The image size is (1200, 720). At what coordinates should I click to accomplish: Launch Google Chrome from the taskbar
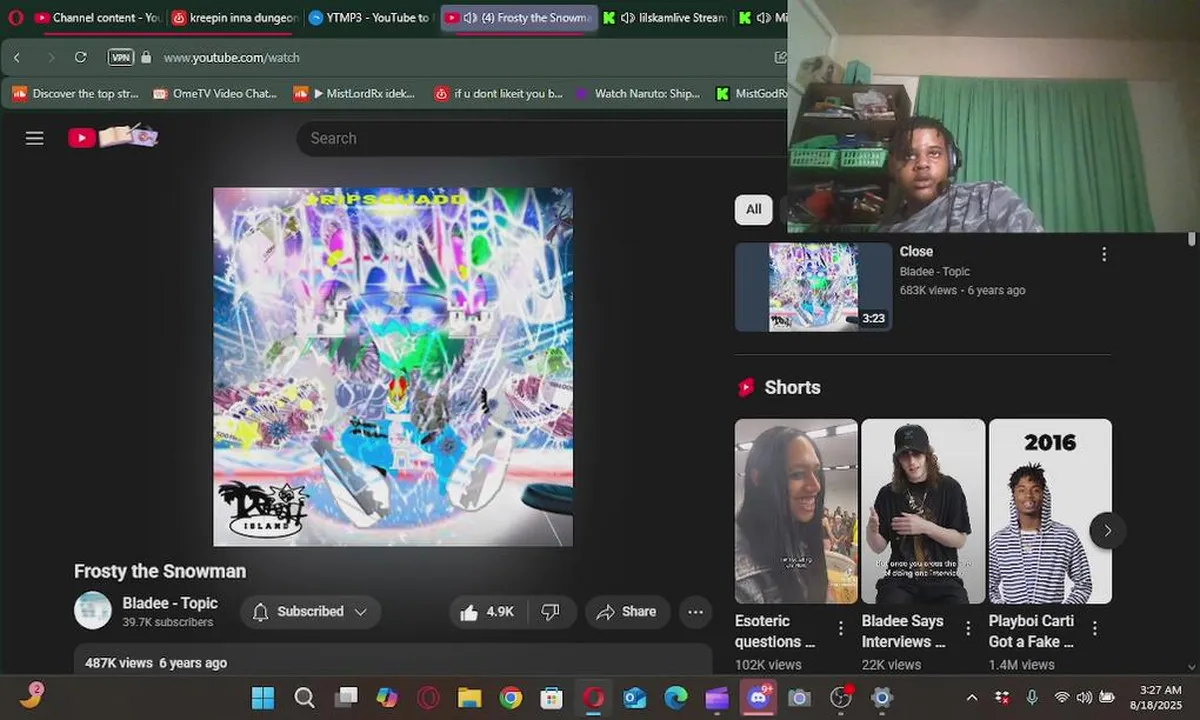click(511, 697)
